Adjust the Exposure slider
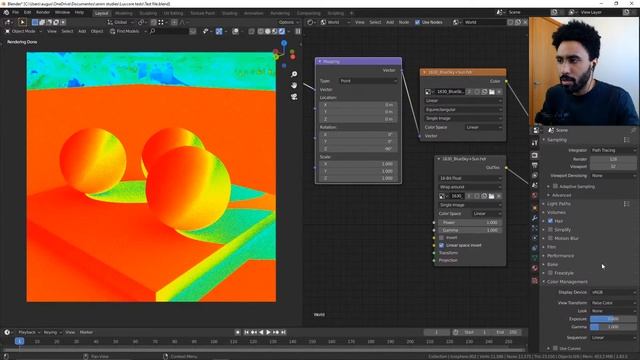The width and height of the screenshot is (640, 360). click(613, 319)
